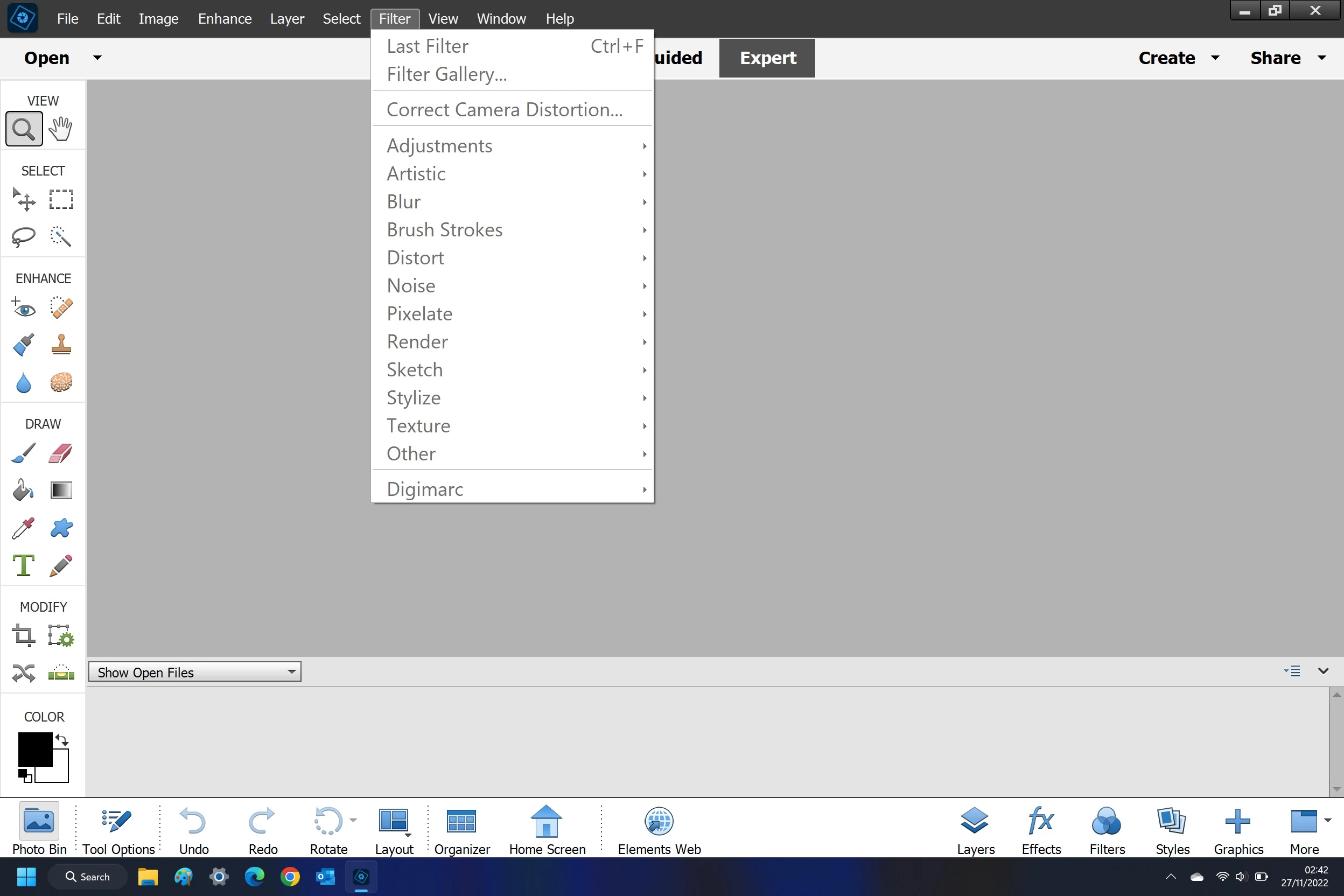Click the black foreground color swatch
1344x896 pixels.
pos(34,748)
